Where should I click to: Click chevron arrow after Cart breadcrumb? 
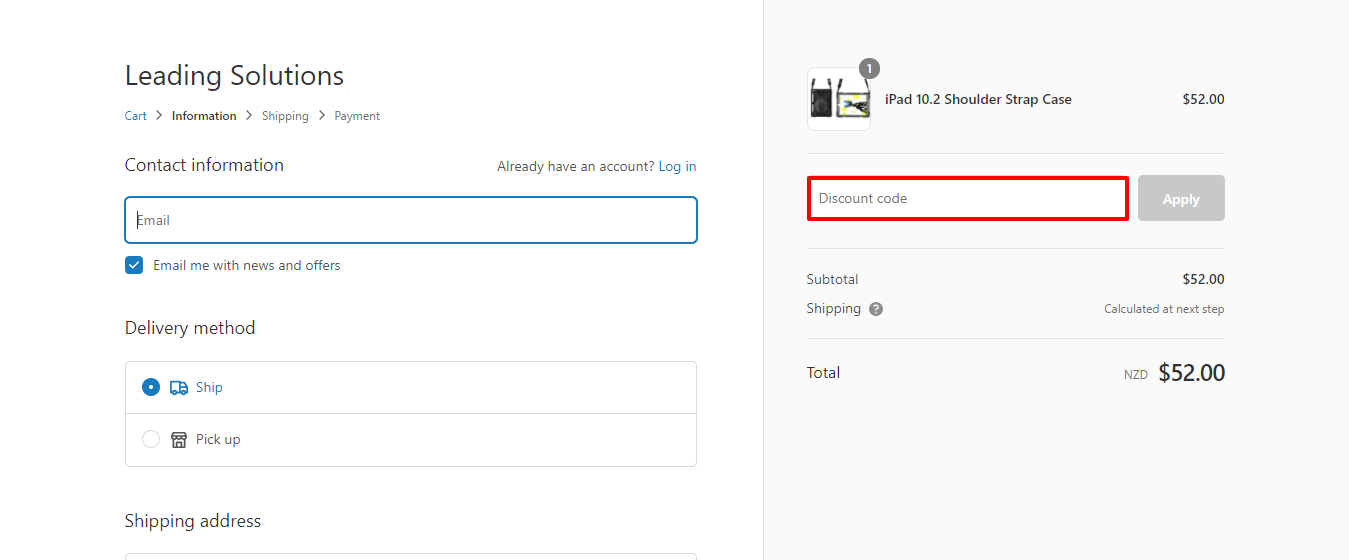[159, 116]
